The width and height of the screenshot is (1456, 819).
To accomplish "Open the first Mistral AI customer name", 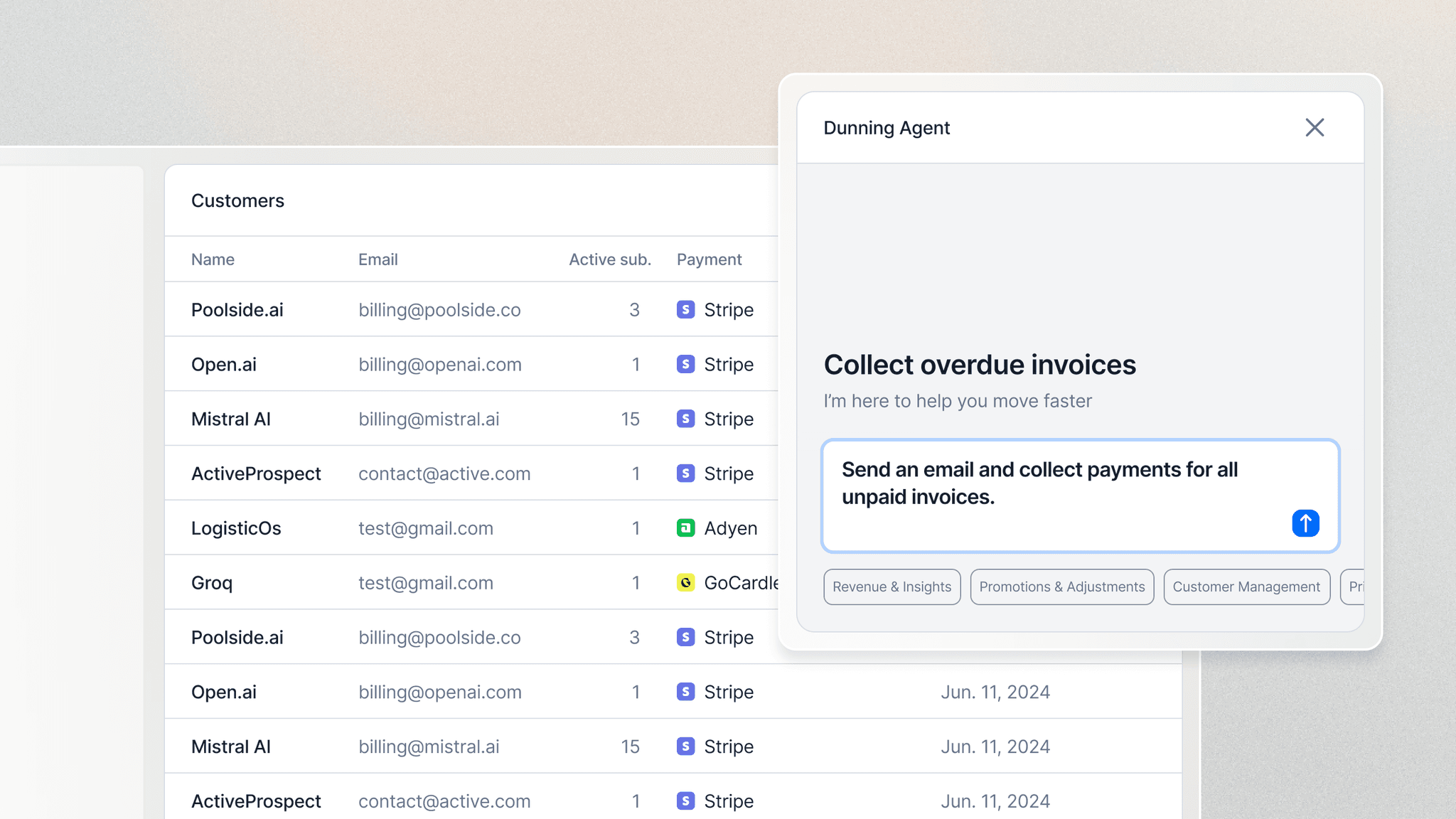I will pyautogui.click(x=231, y=419).
